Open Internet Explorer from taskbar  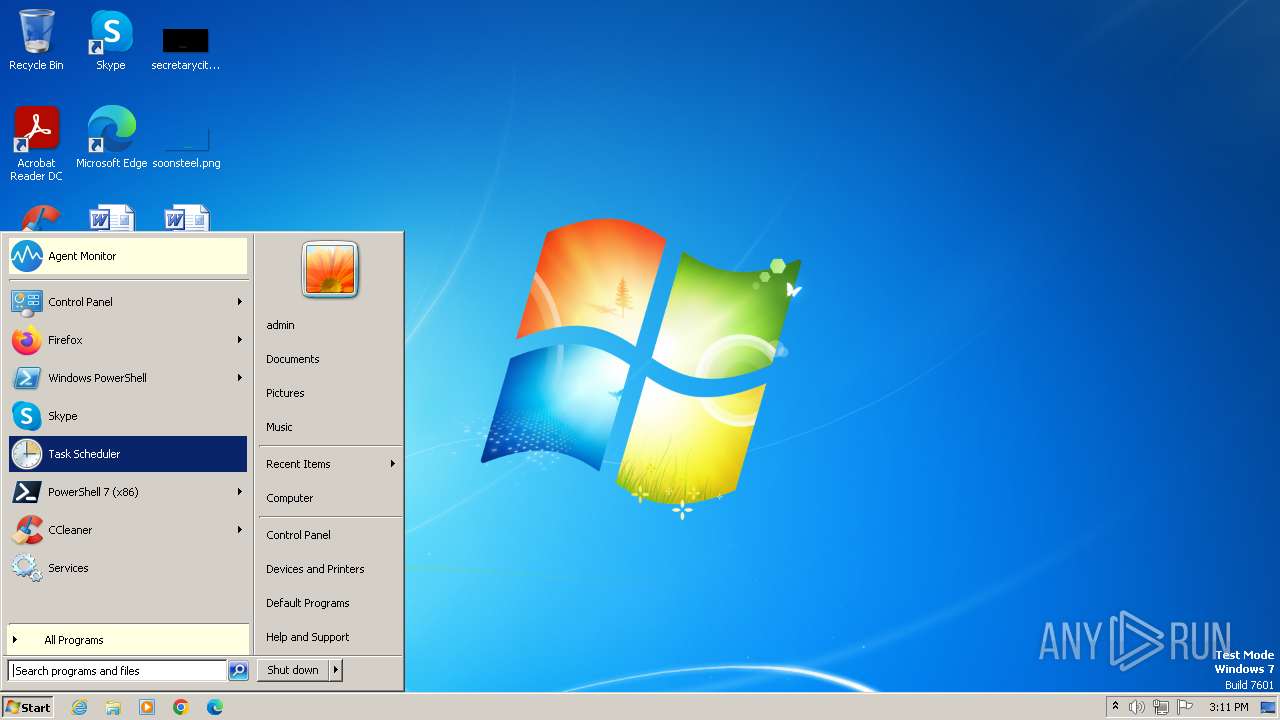point(79,707)
